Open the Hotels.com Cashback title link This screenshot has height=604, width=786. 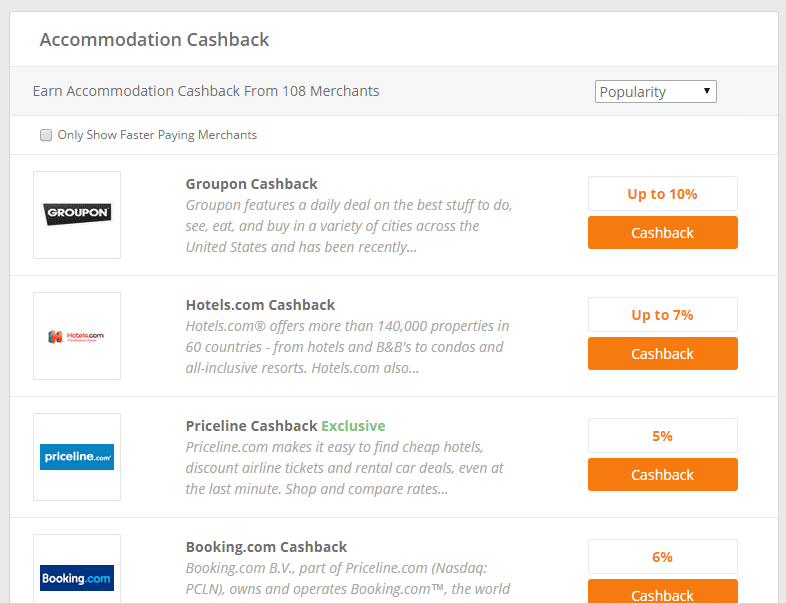point(260,305)
